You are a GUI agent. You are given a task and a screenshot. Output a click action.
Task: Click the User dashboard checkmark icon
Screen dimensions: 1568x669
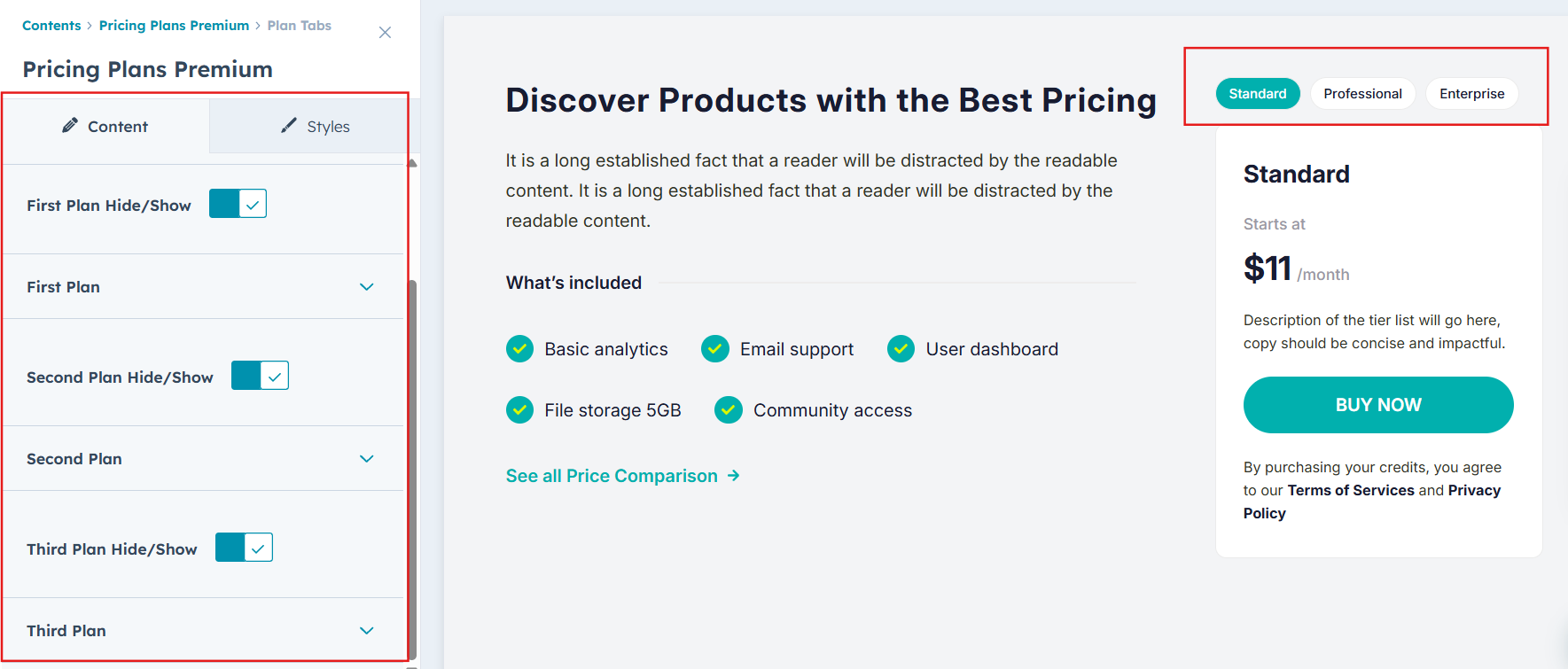click(901, 349)
